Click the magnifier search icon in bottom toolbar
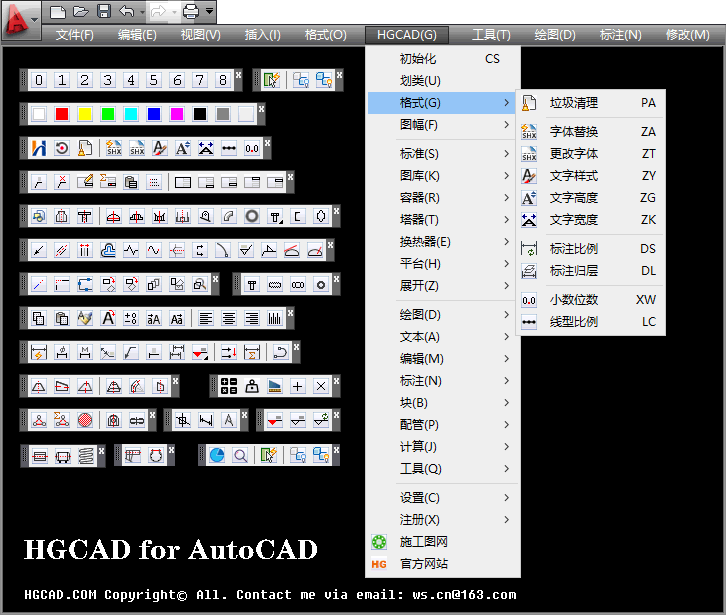 (x=240, y=455)
